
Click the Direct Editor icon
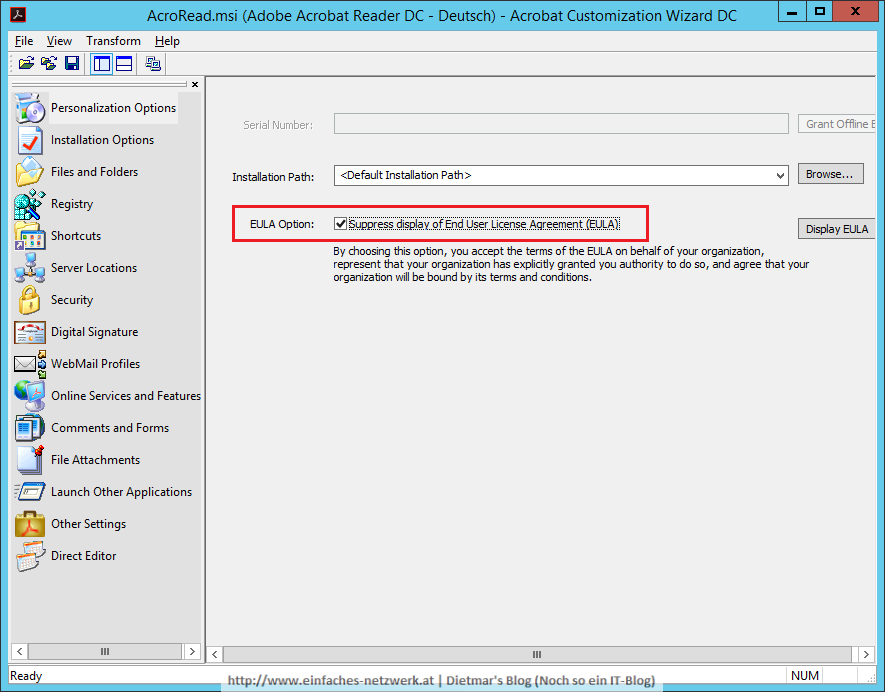pyautogui.click(x=30, y=556)
